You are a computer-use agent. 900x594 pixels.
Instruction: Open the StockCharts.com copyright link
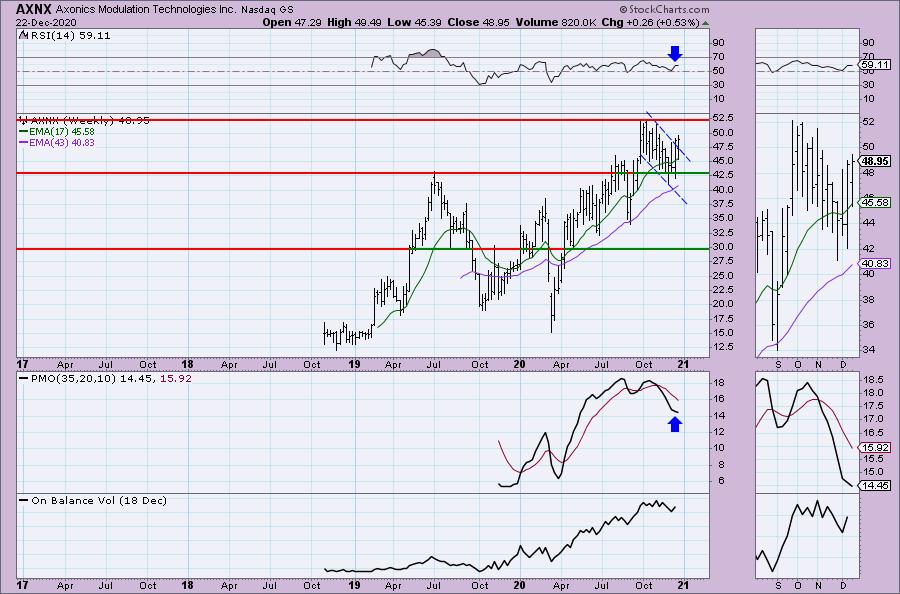[x=664, y=9]
